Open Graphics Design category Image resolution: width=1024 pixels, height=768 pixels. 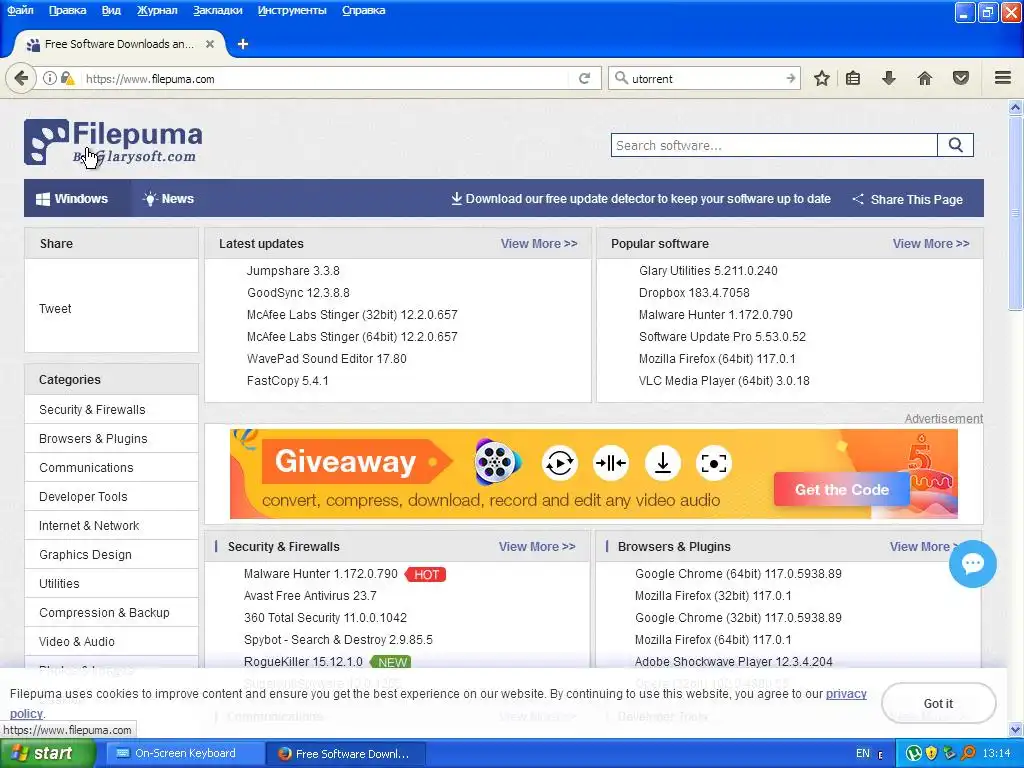[85, 554]
